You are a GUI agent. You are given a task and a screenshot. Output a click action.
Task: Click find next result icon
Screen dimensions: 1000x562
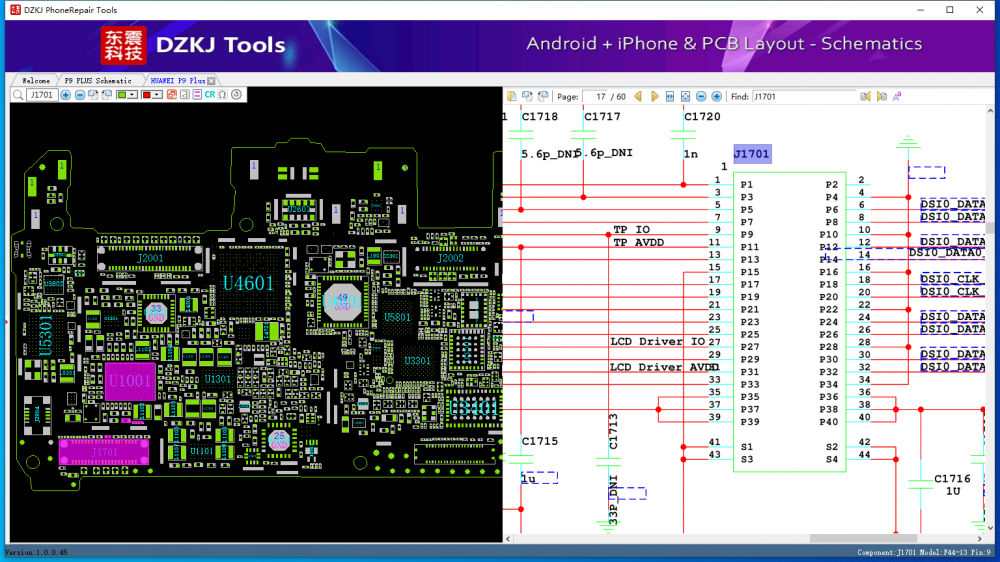click(x=882, y=97)
